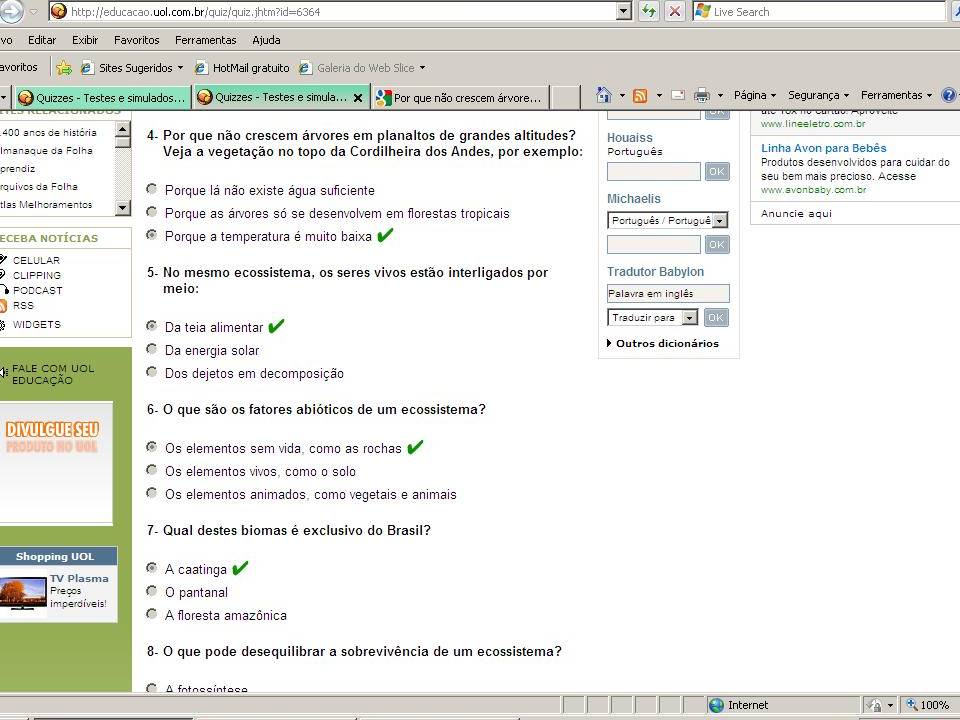
Task: Click the sidebar list scroll down arrow
Action: (122, 208)
